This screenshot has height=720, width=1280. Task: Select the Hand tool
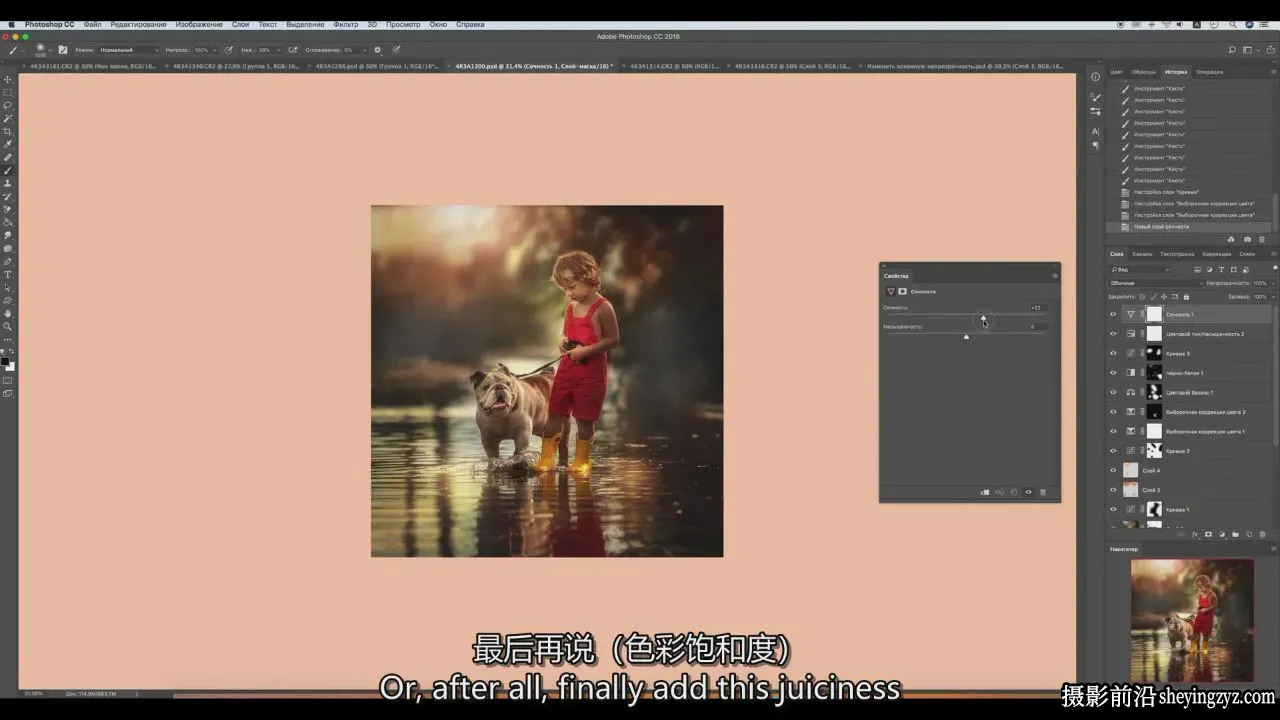click(8, 313)
